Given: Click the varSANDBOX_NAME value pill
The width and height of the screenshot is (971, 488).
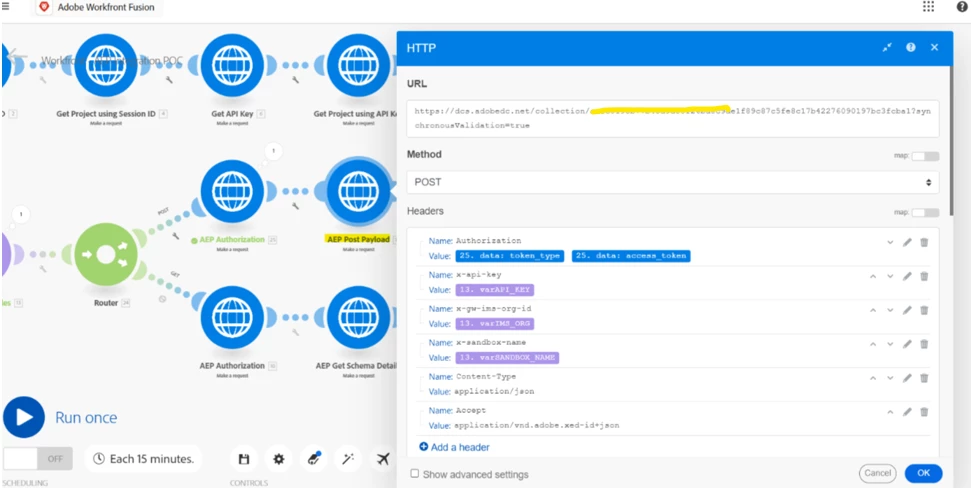Looking at the screenshot, I should pos(507,358).
